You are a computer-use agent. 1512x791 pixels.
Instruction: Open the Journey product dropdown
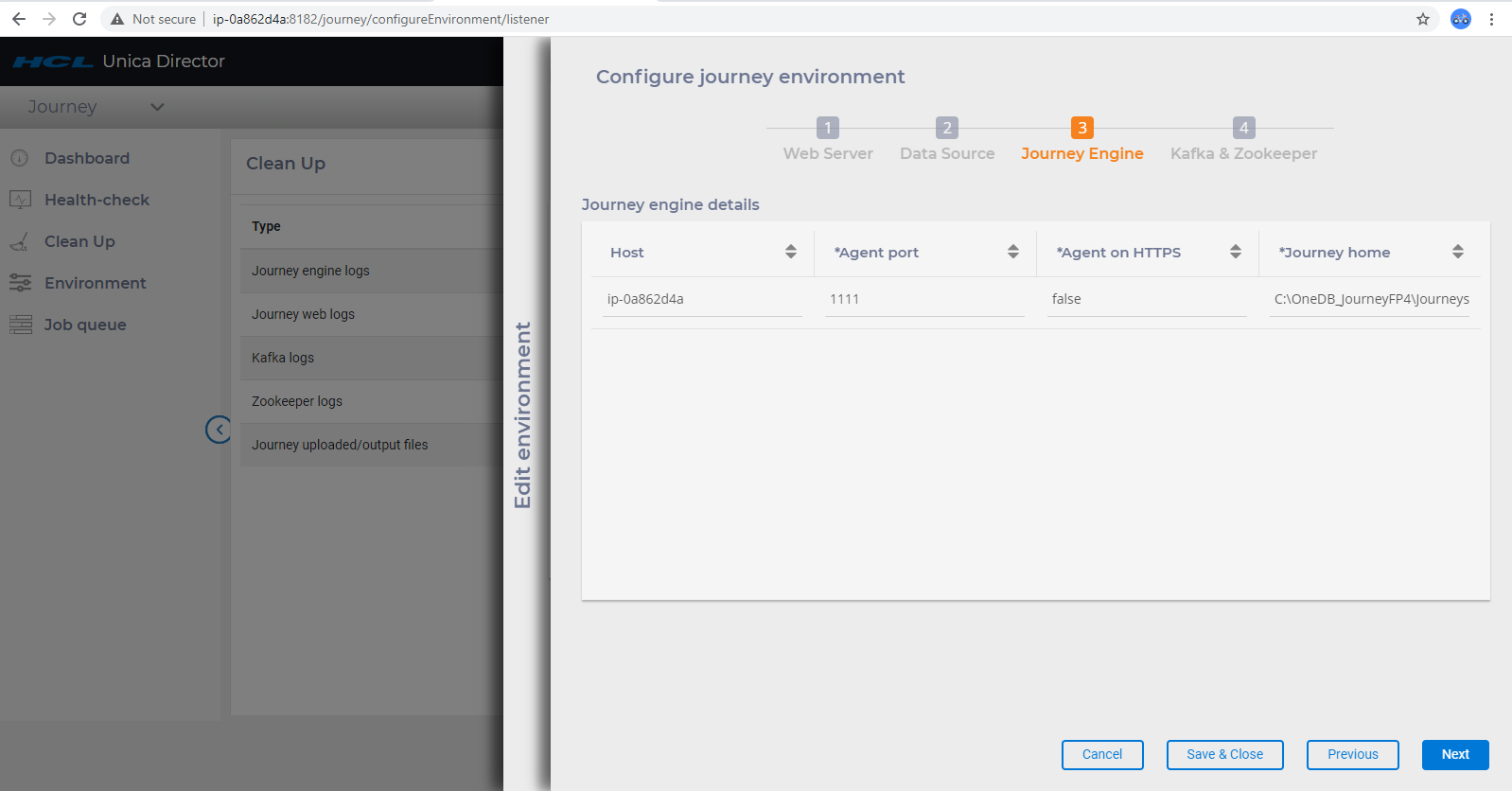(x=157, y=107)
